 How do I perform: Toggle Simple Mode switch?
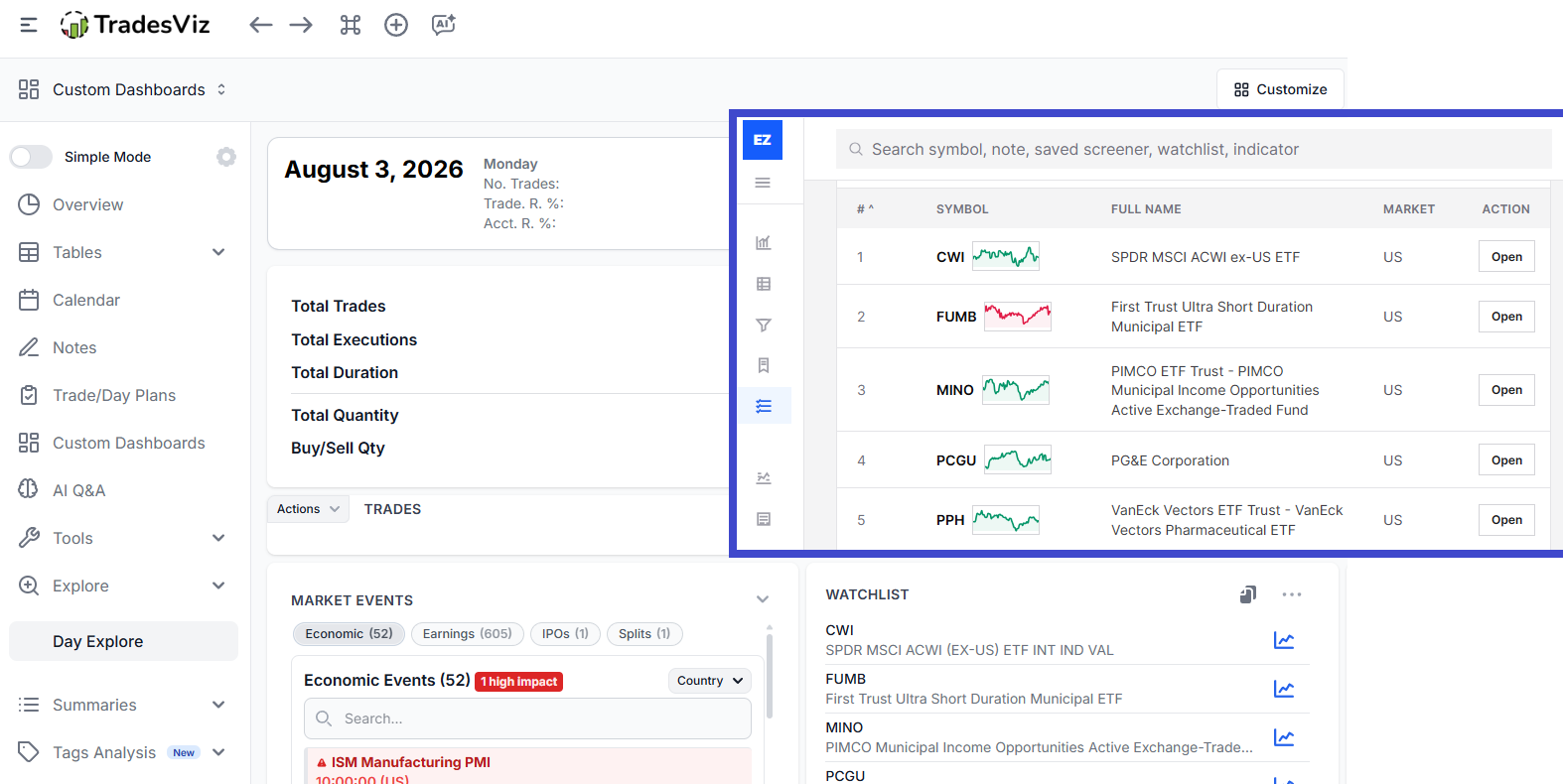[31, 157]
